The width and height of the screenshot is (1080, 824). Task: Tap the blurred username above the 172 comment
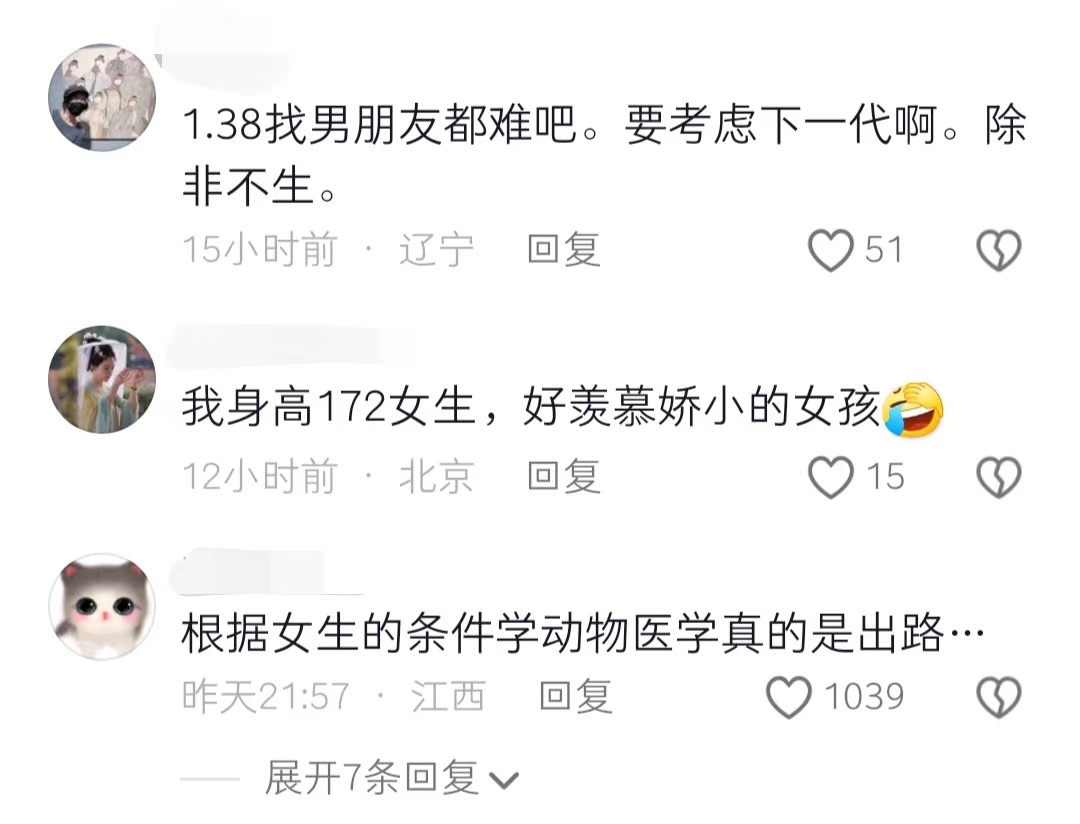[289, 344]
